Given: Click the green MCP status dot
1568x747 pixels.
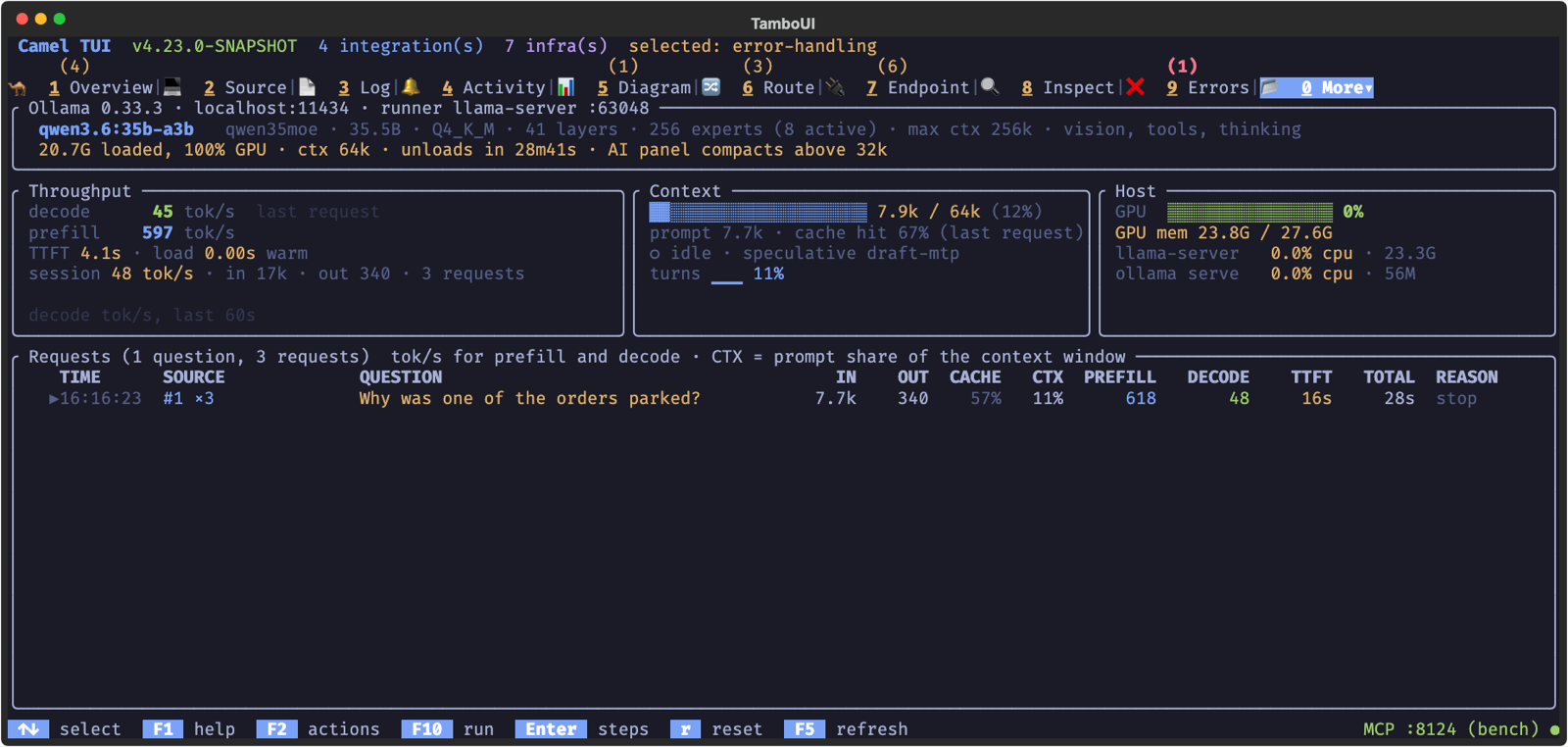Looking at the screenshot, I should (x=1554, y=729).
